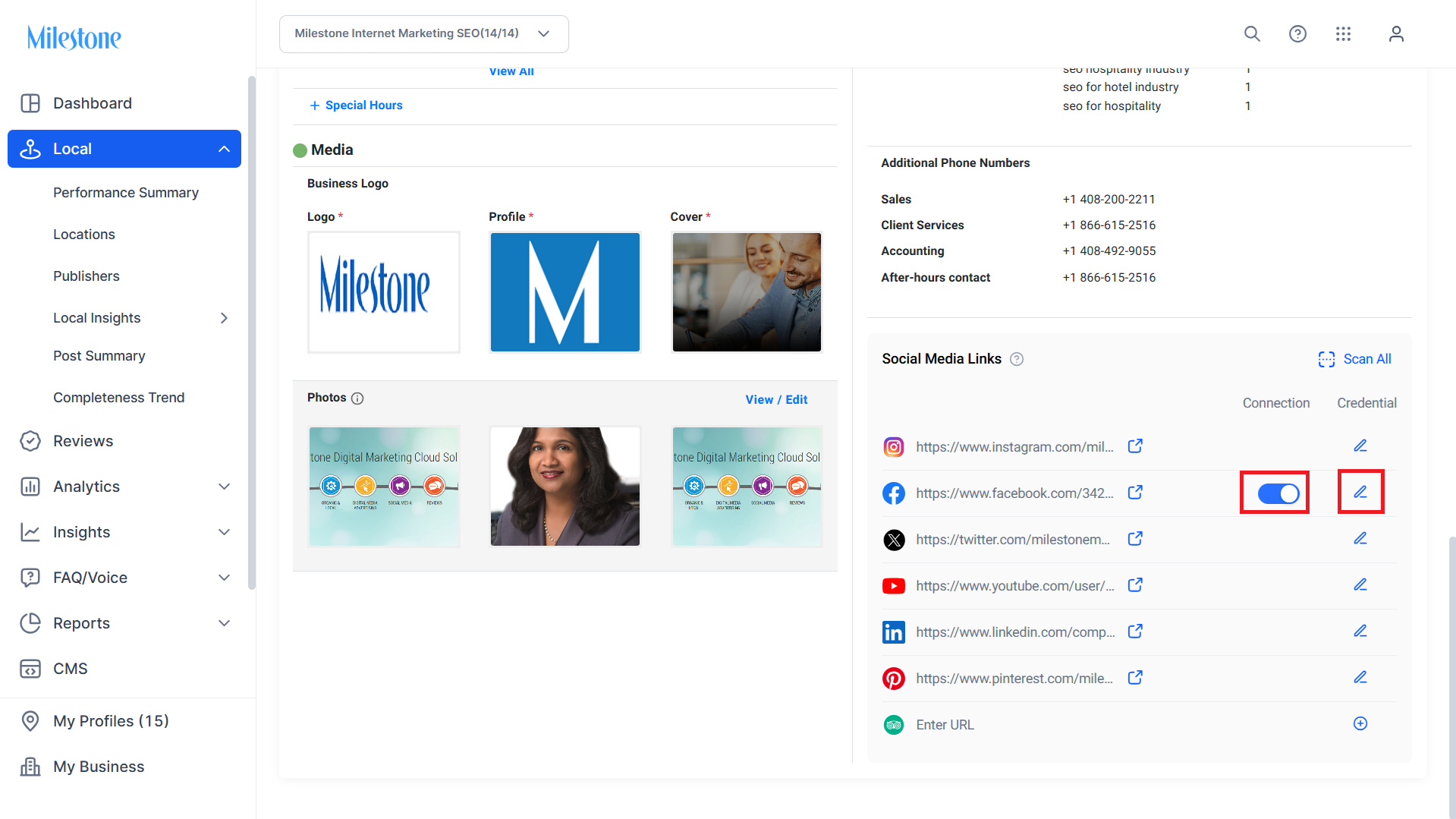Viewport: 1456px width, 819px height.
Task: Click the Instagram logo icon
Action: point(894,447)
